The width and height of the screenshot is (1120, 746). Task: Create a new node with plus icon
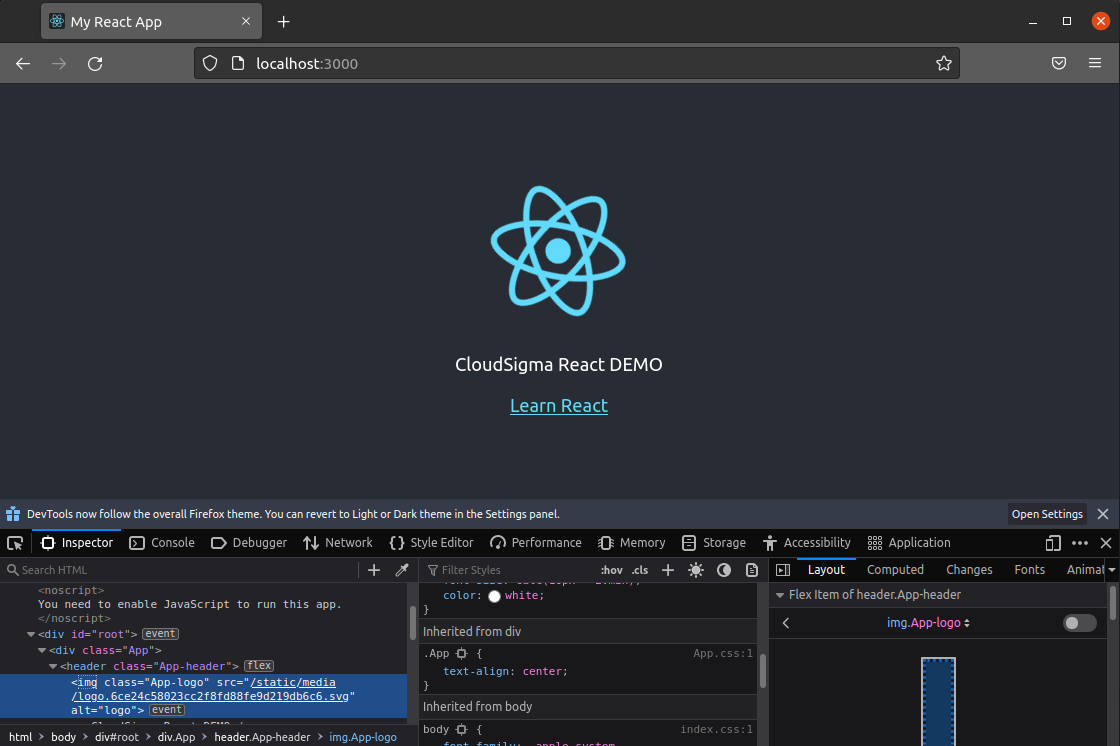374,570
